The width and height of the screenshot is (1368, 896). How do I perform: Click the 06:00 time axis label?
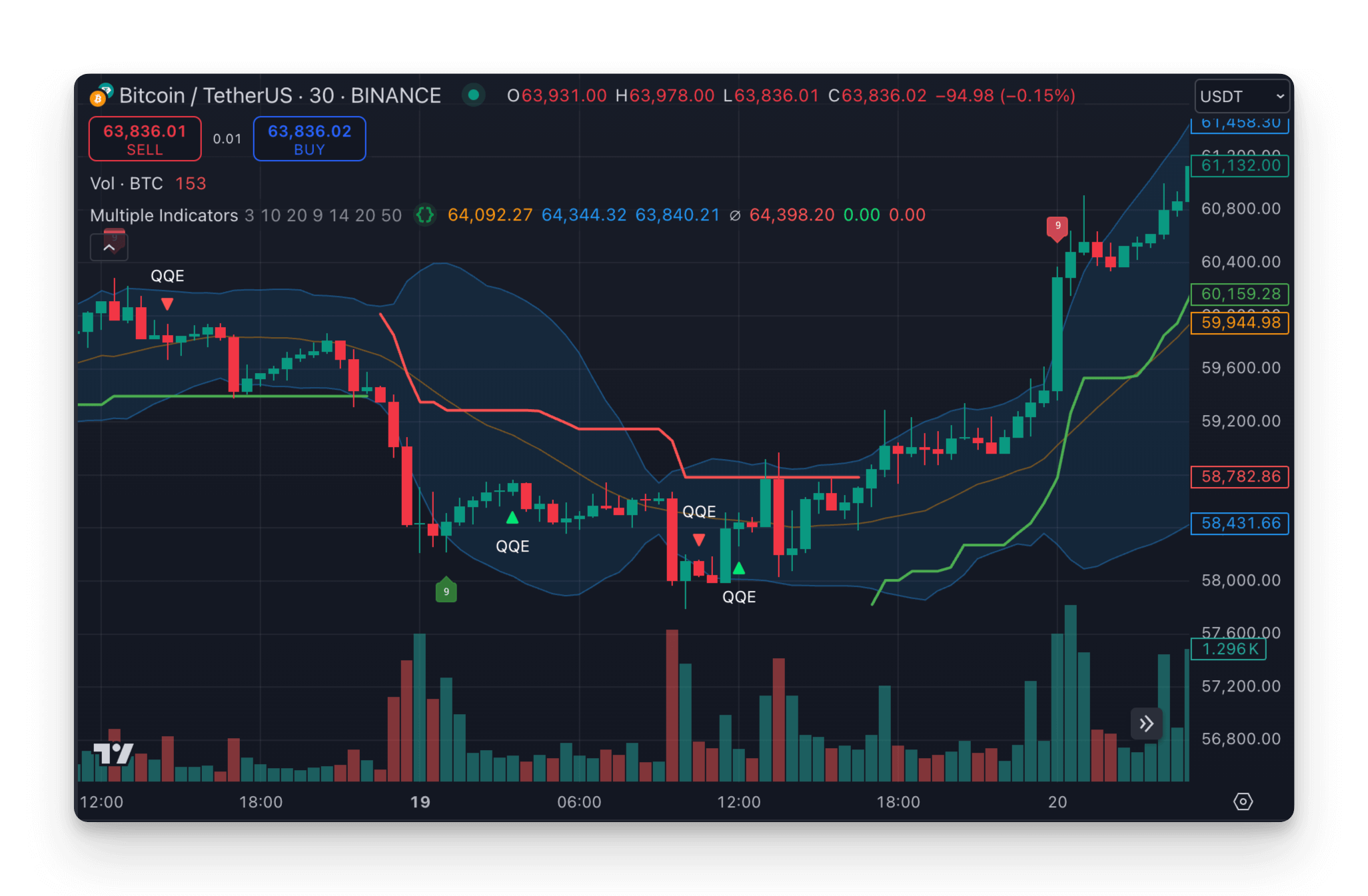pyautogui.click(x=579, y=802)
